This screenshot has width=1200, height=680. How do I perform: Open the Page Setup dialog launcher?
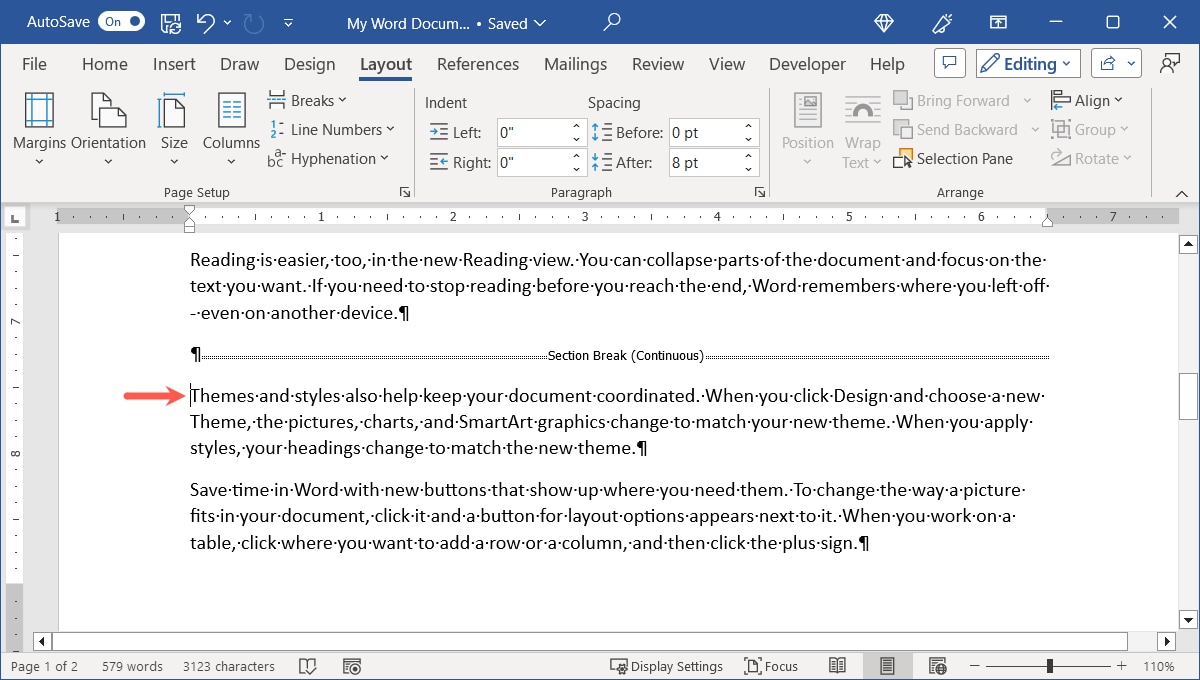coord(404,191)
